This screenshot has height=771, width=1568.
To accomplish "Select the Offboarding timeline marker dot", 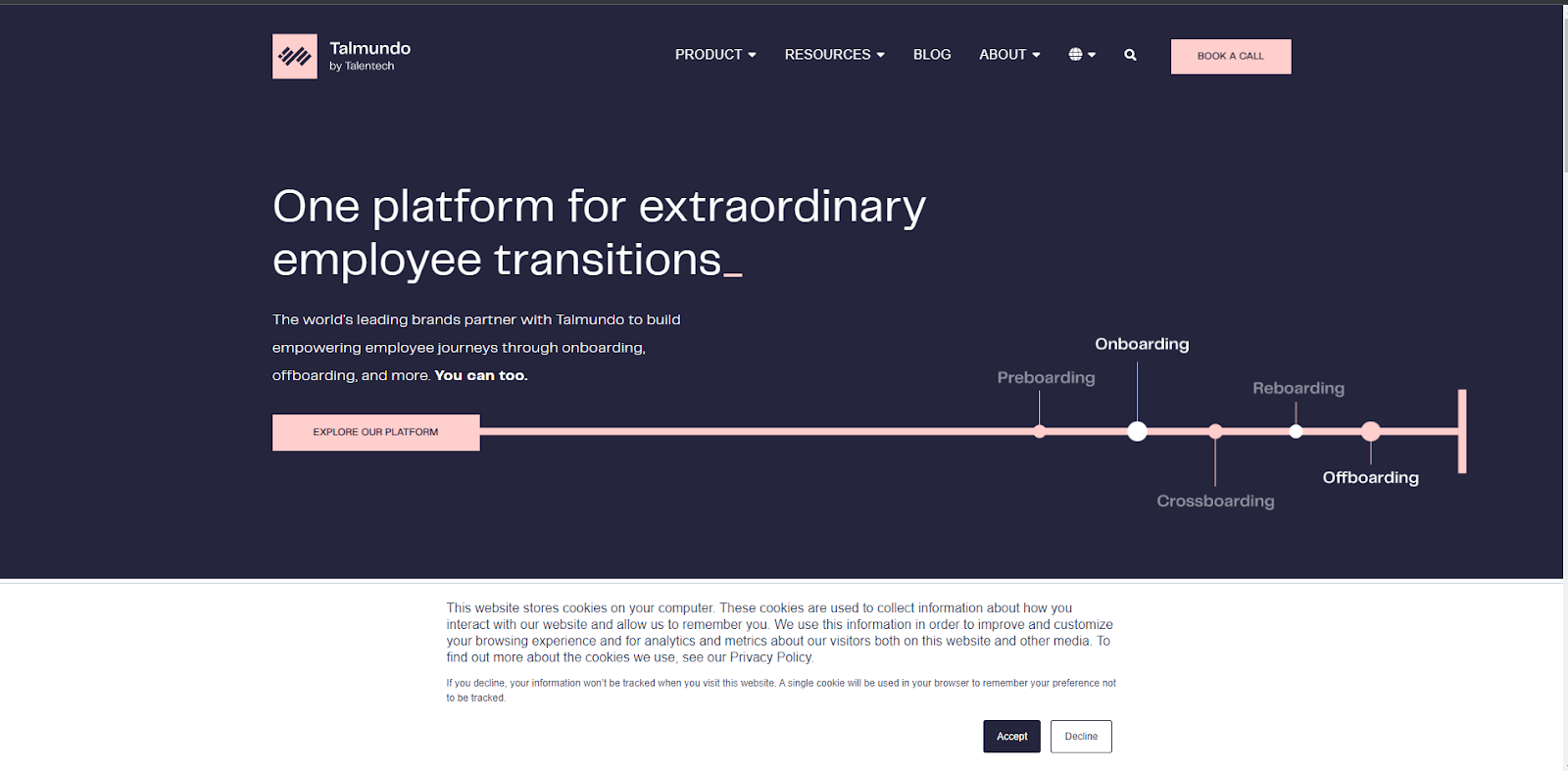I will [x=1371, y=431].
